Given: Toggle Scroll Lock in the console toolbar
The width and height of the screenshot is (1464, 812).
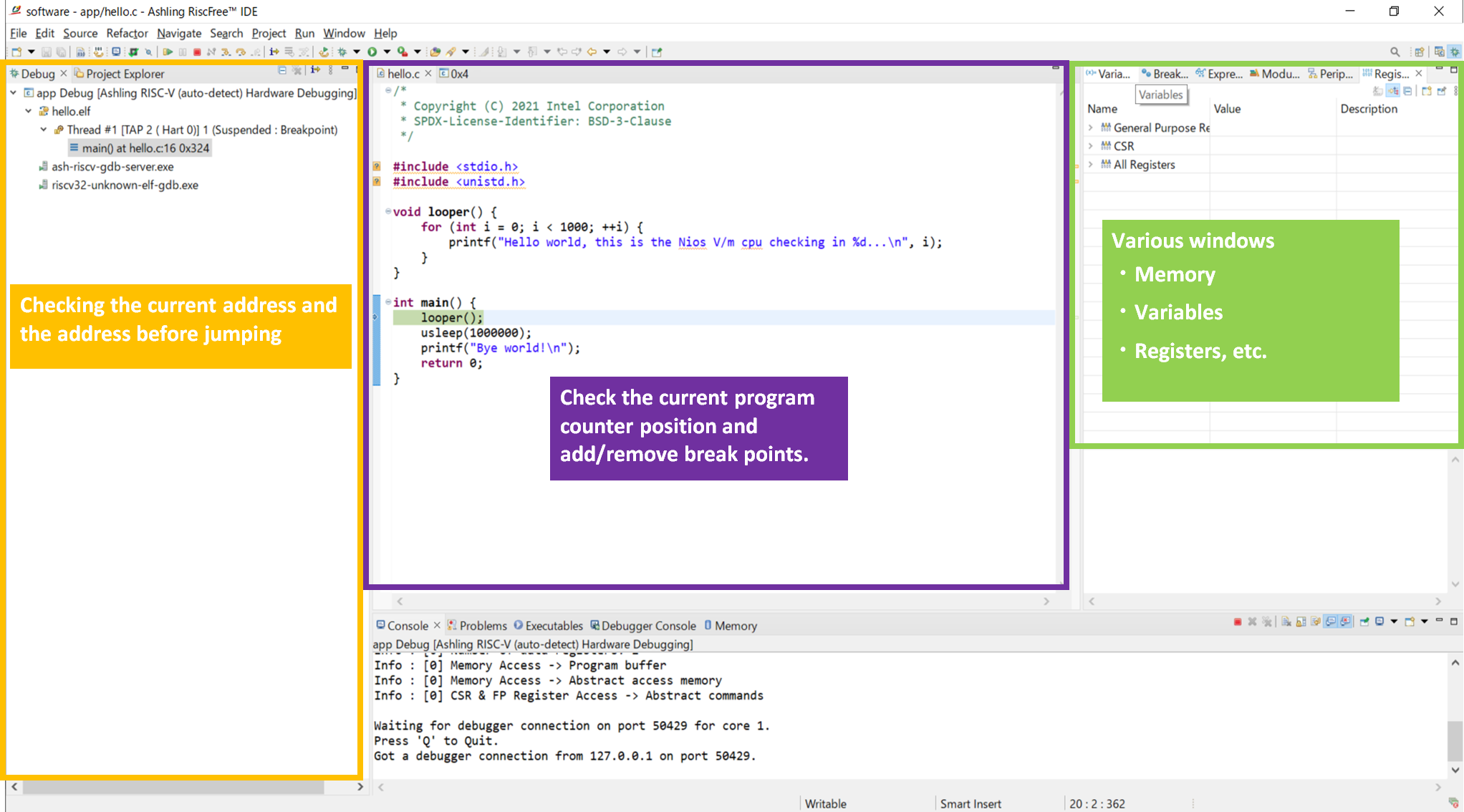Looking at the screenshot, I should (1301, 622).
